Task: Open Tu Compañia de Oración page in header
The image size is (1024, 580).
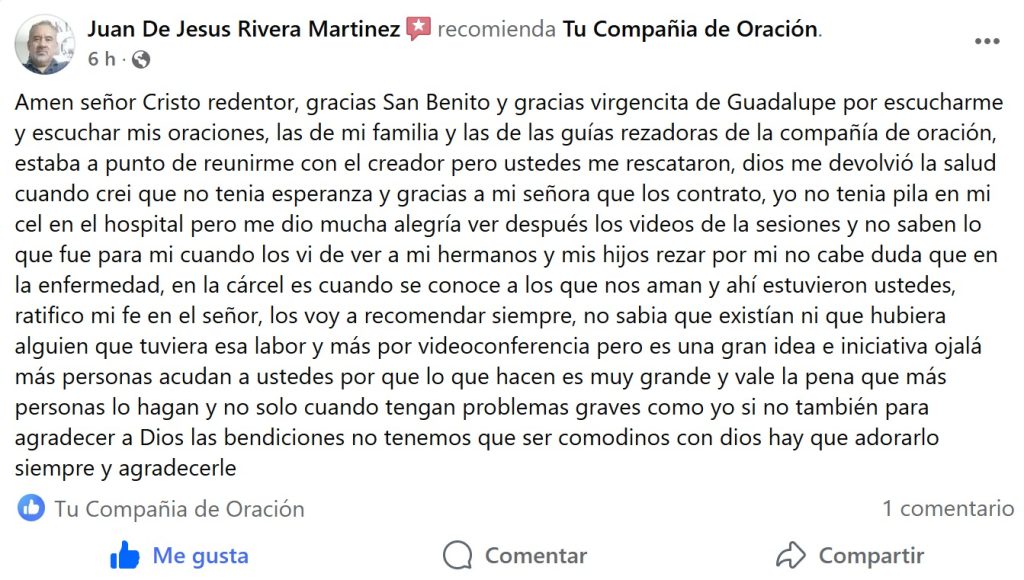Action: (x=690, y=29)
